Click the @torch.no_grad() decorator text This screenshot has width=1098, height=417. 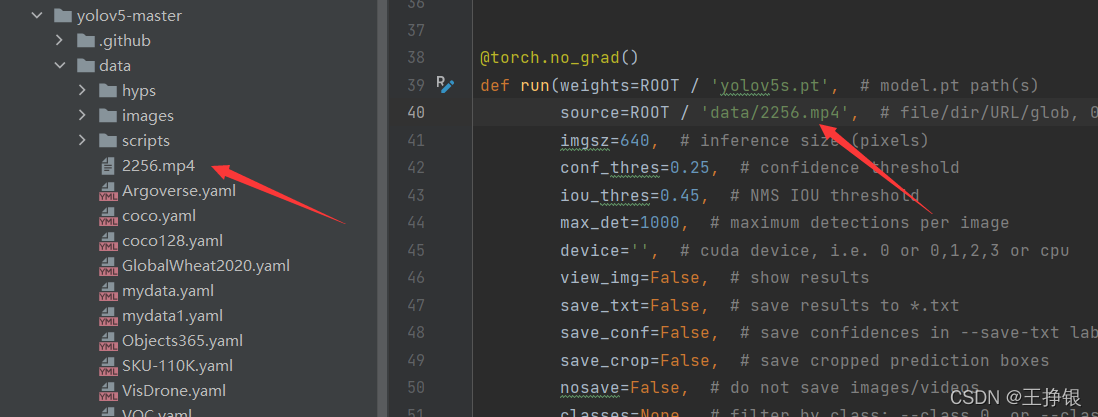[x=560, y=57]
